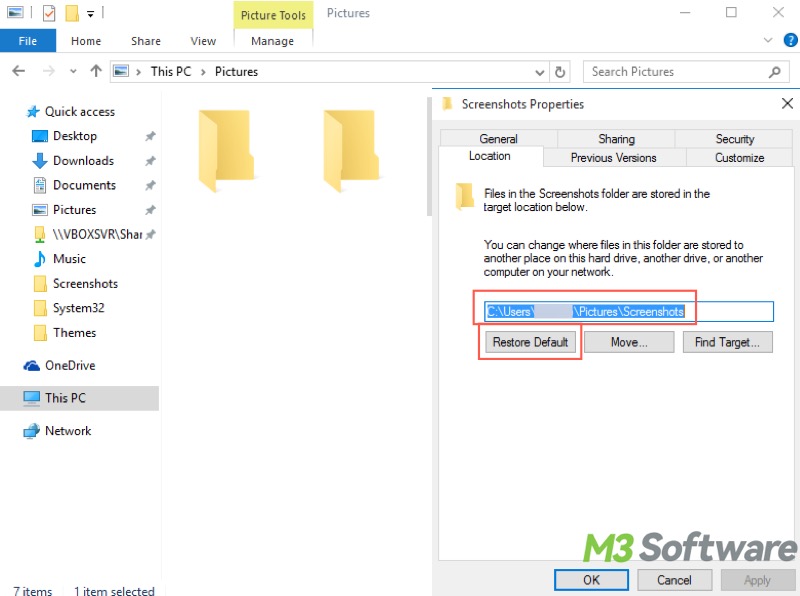Open Screenshots folder in navigation pane
The image size is (800, 596).
click(85, 283)
